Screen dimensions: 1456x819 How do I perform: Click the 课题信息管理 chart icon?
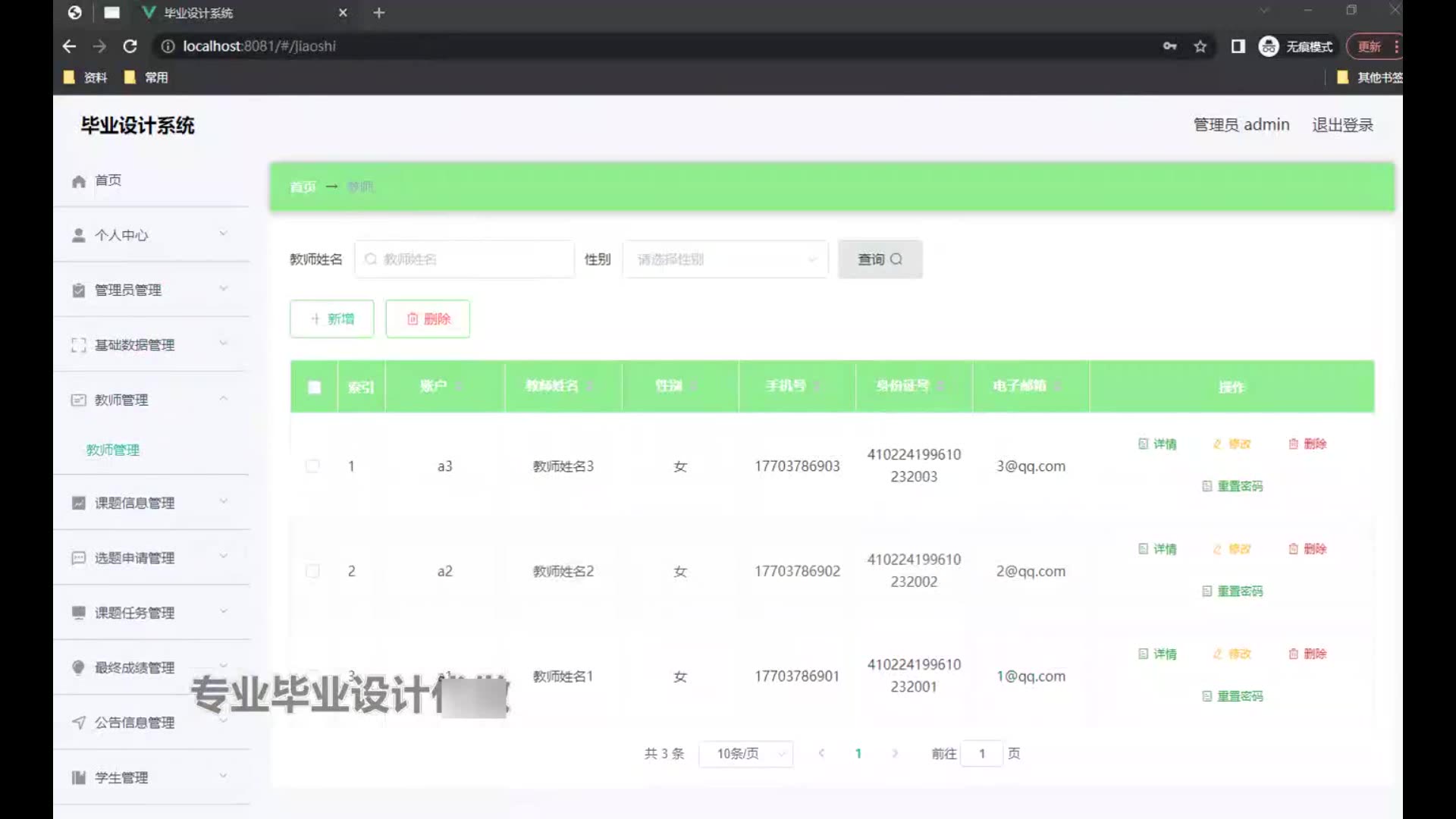point(78,503)
